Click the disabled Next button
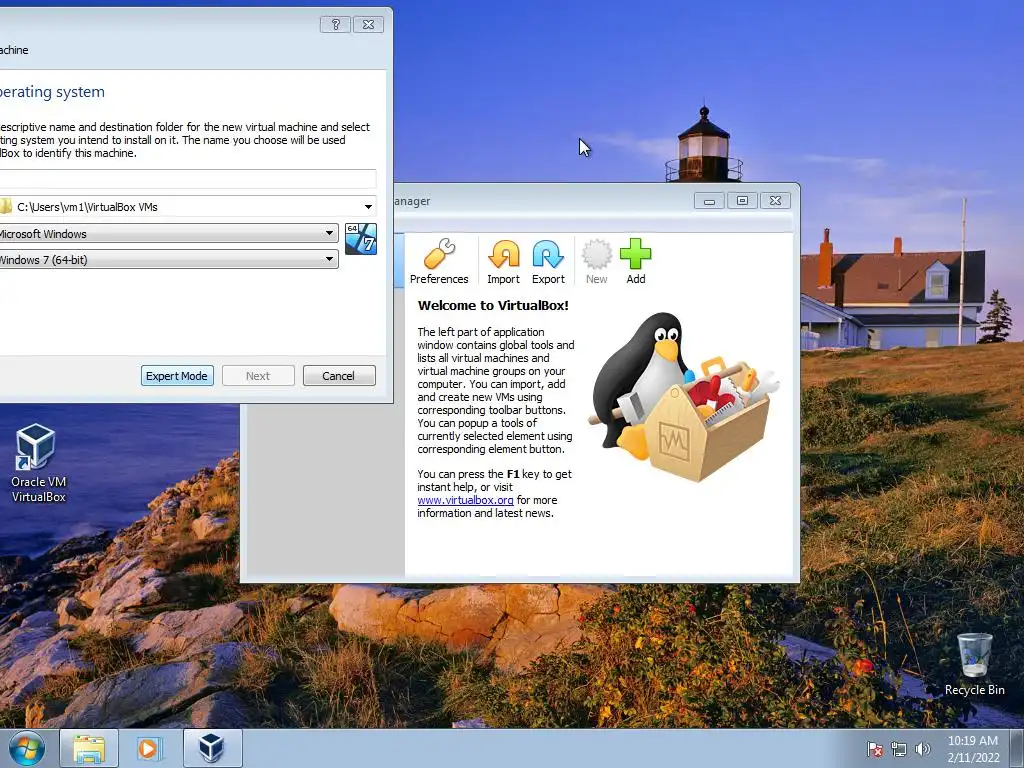This screenshot has height=768, width=1024. 258,376
